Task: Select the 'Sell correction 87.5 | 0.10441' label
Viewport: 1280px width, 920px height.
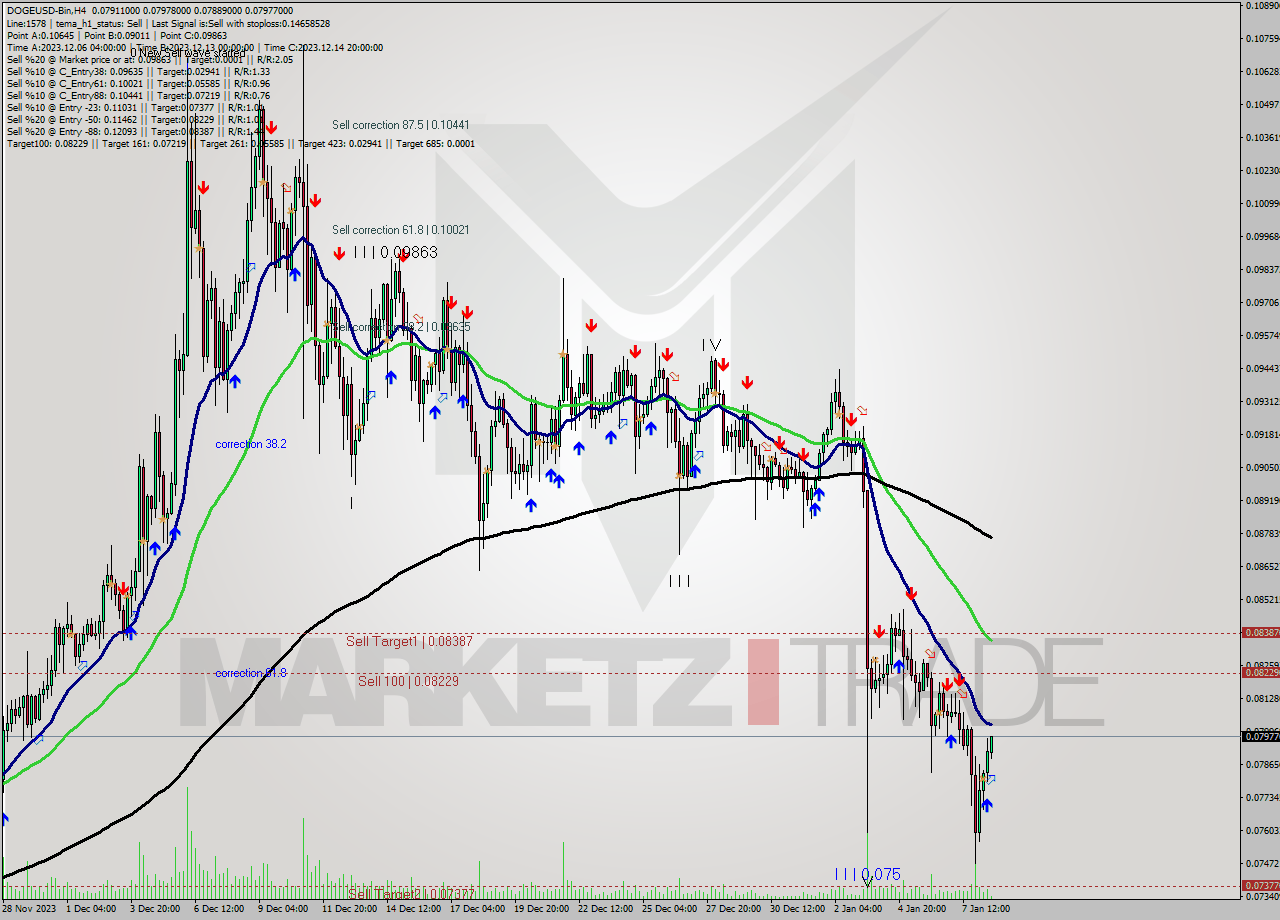Action: pyautogui.click(x=401, y=125)
